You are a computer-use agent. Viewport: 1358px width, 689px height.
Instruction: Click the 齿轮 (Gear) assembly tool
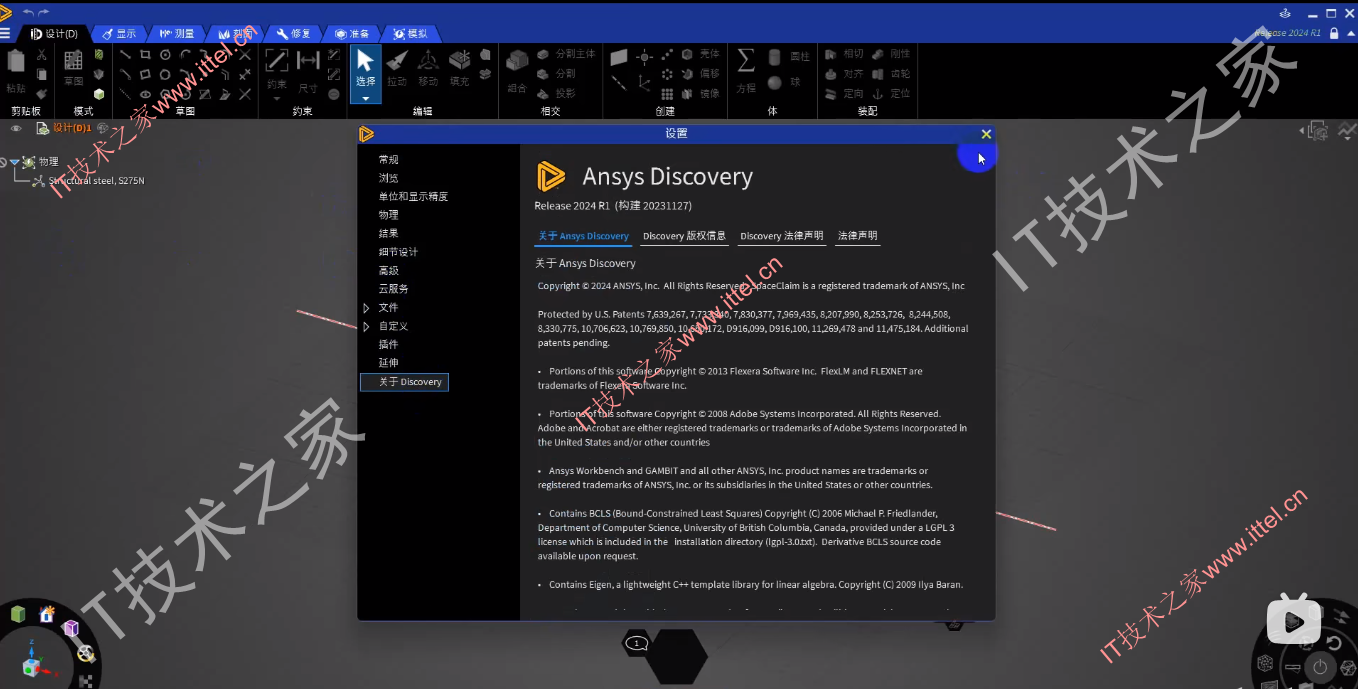click(x=891, y=74)
